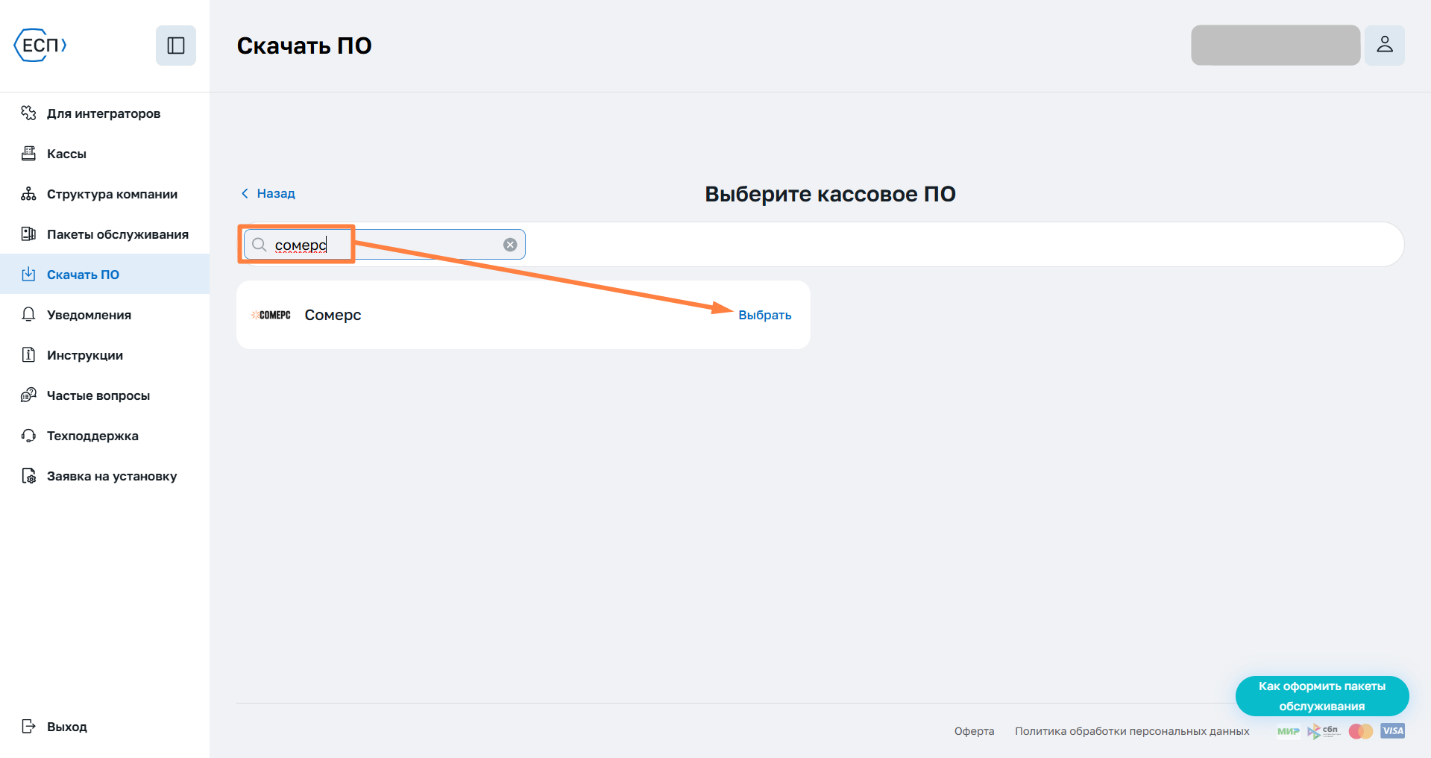Click the magnifier icon in the search box
Image resolution: width=1431 pixels, height=758 pixels.
pyautogui.click(x=259, y=244)
